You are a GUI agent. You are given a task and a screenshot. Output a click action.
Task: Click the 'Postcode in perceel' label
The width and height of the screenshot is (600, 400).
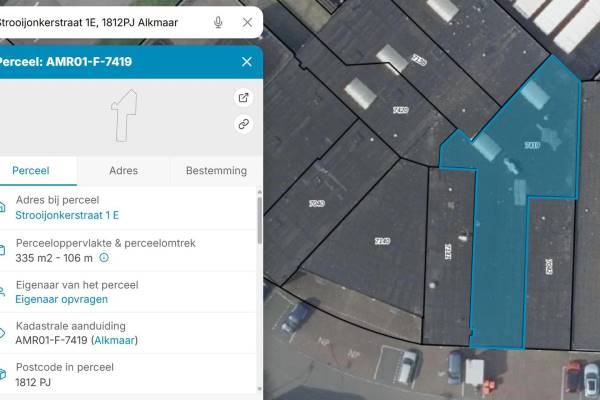tap(65, 367)
